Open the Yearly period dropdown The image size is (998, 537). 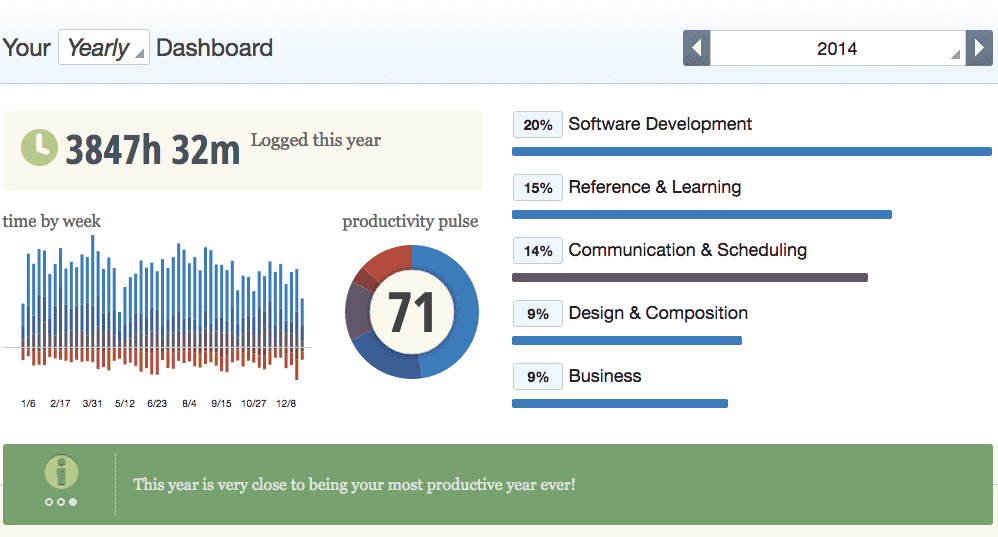(x=104, y=48)
